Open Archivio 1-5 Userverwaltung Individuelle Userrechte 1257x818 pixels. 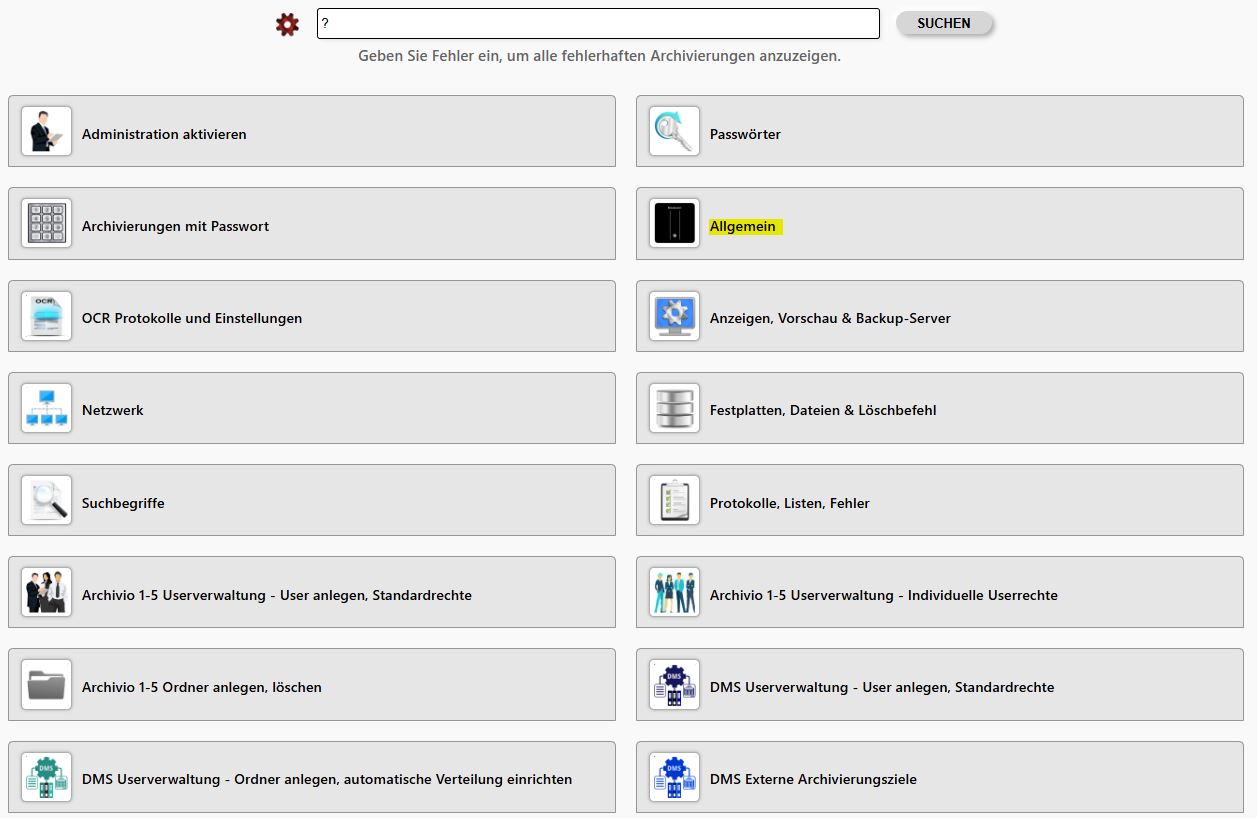883,595
